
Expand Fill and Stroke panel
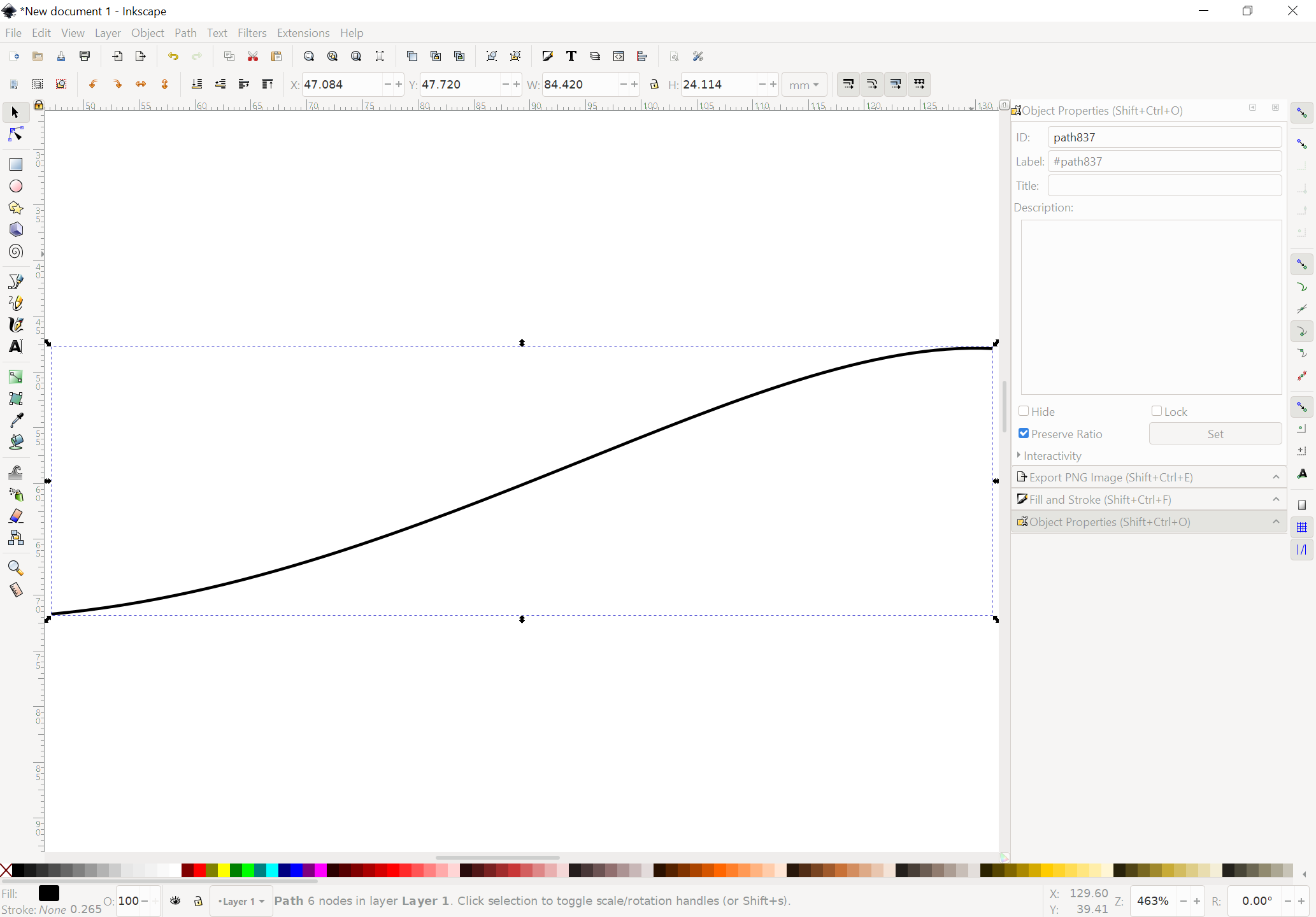[1148, 499]
